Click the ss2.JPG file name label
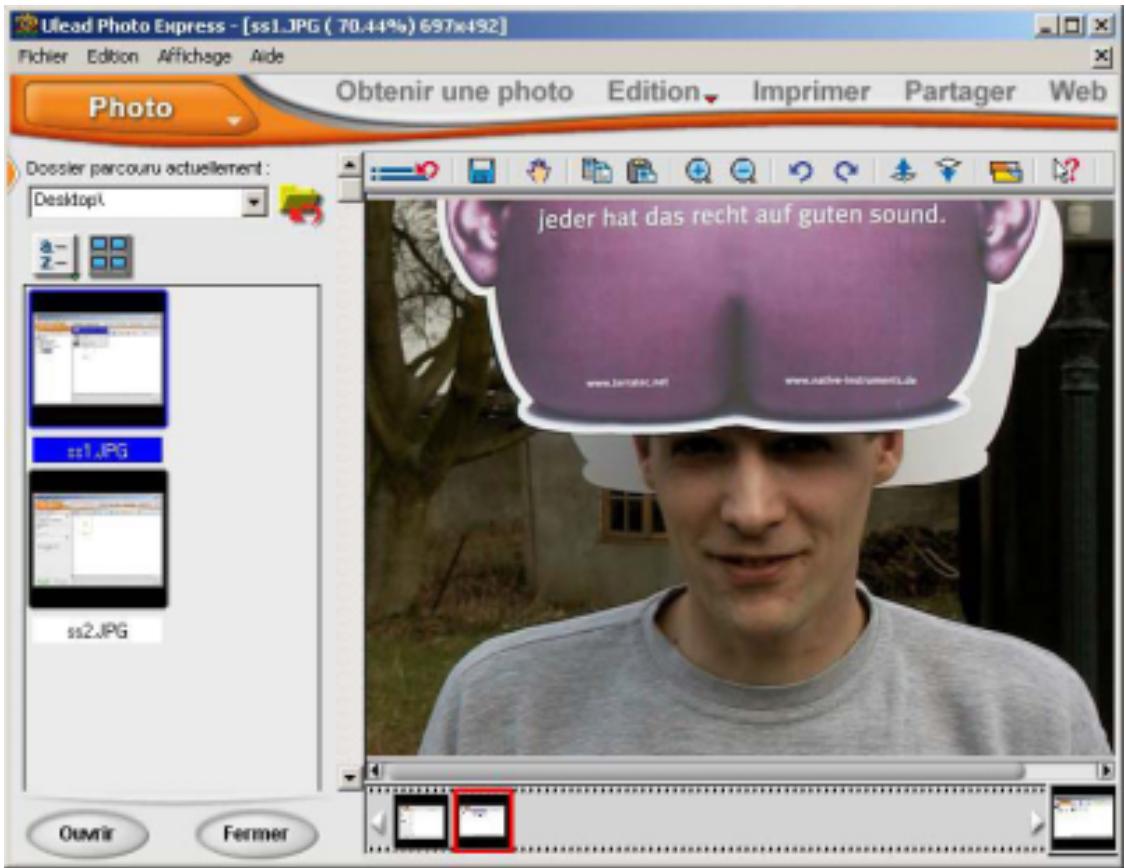 point(97,631)
